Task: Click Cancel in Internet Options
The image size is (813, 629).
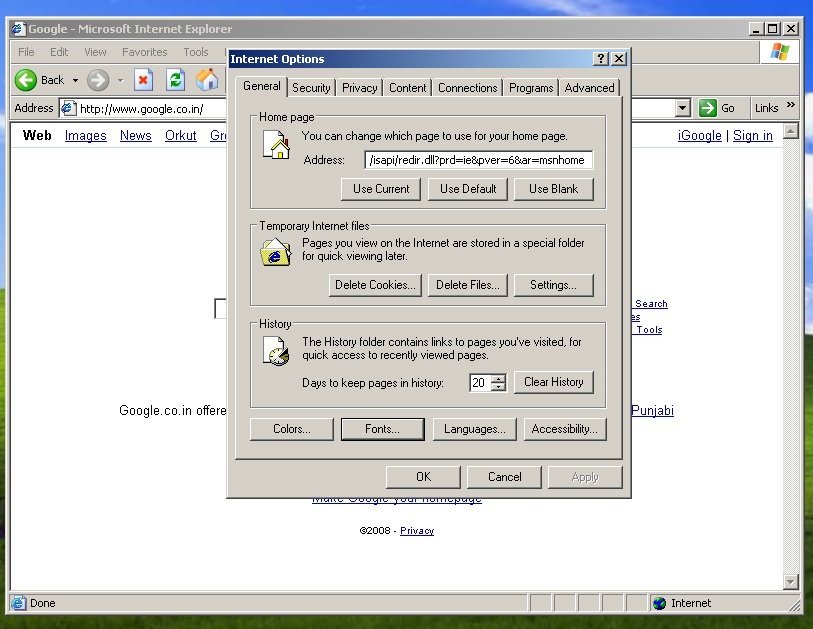Action: [x=504, y=477]
